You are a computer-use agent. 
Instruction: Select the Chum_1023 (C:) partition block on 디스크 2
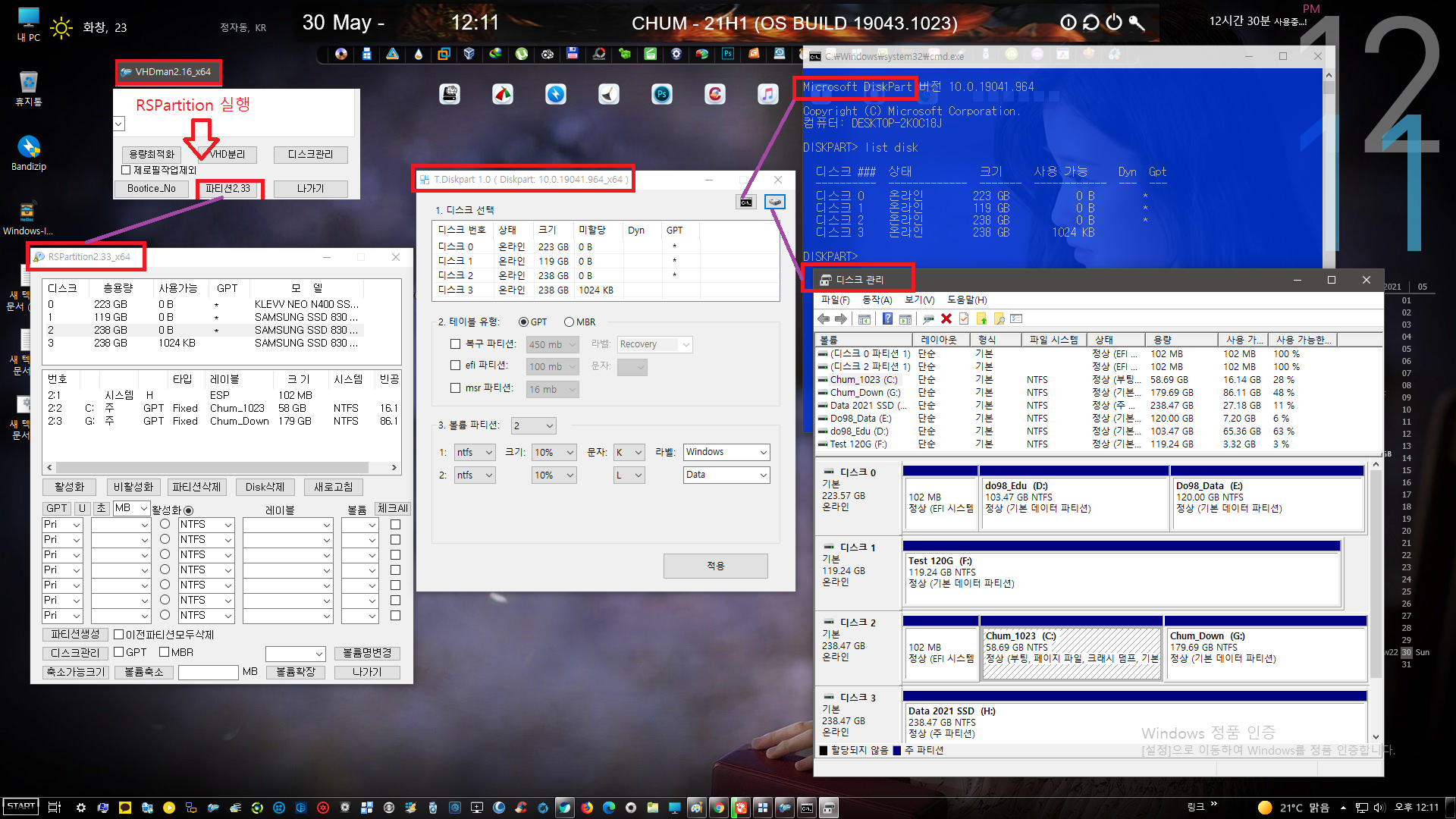click(x=1071, y=648)
